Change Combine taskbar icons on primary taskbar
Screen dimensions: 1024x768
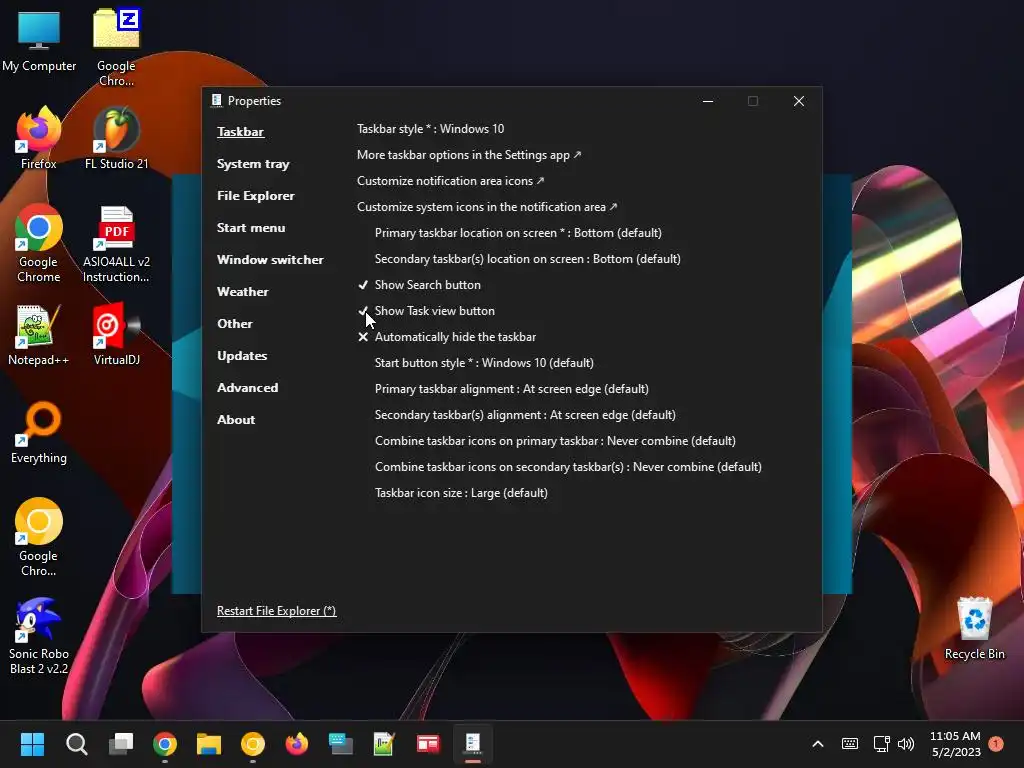pyautogui.click(x=555, y=441)
